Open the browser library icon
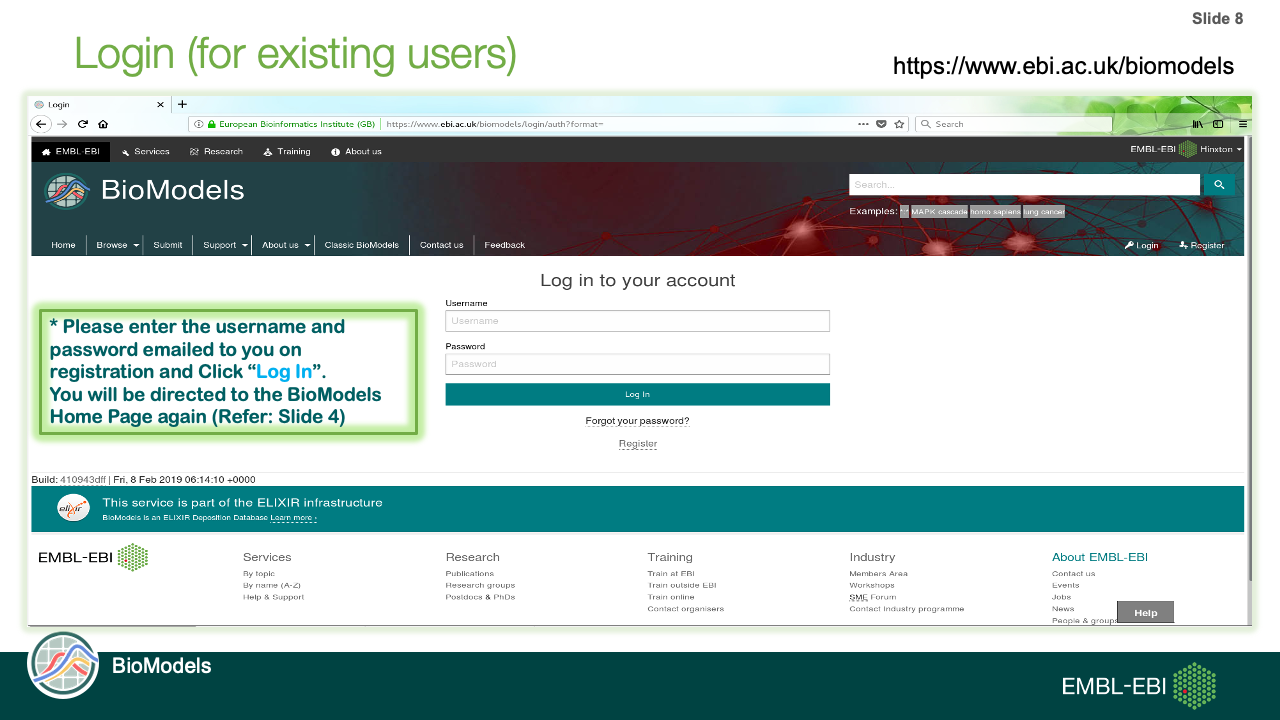The image size is (1280, 720). pyautogui.click(x=1197, y=124)
